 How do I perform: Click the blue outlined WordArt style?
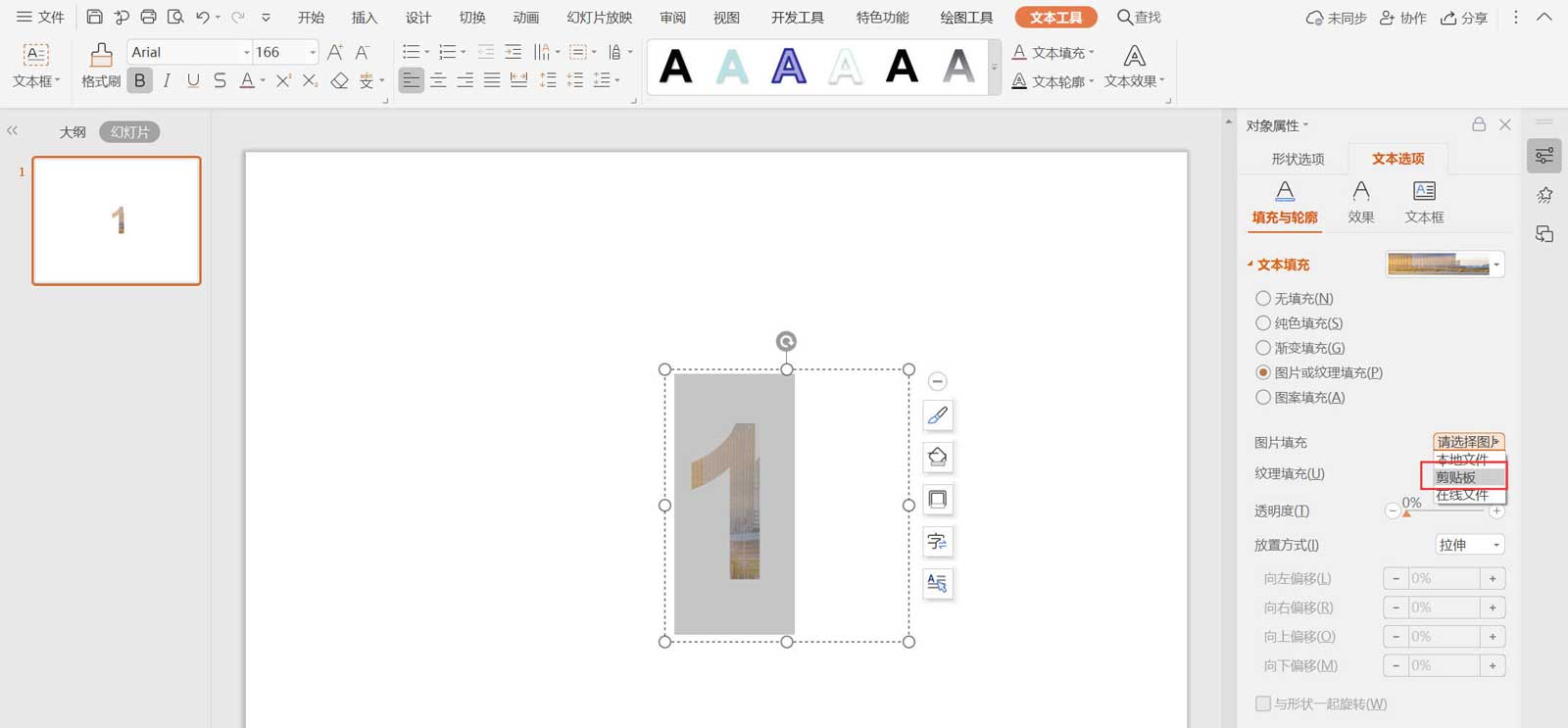pos(788,67)
